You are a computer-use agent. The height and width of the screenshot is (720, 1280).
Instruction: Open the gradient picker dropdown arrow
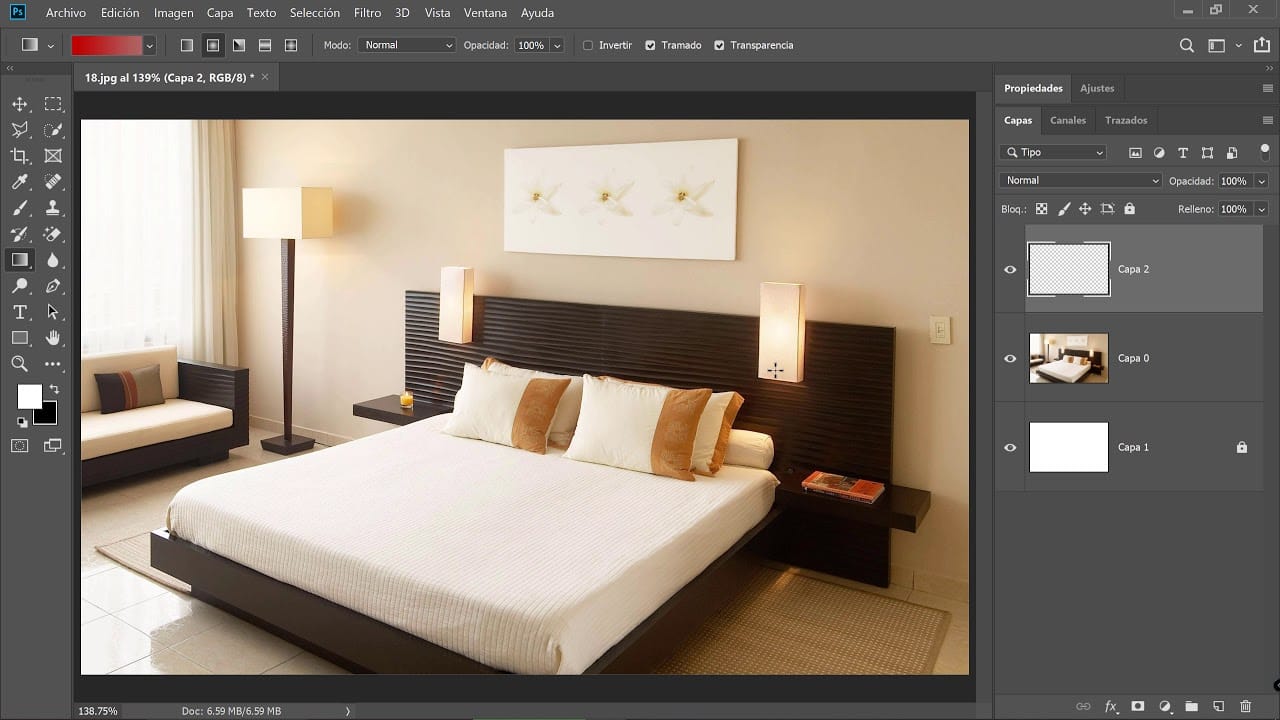(149, 45)
